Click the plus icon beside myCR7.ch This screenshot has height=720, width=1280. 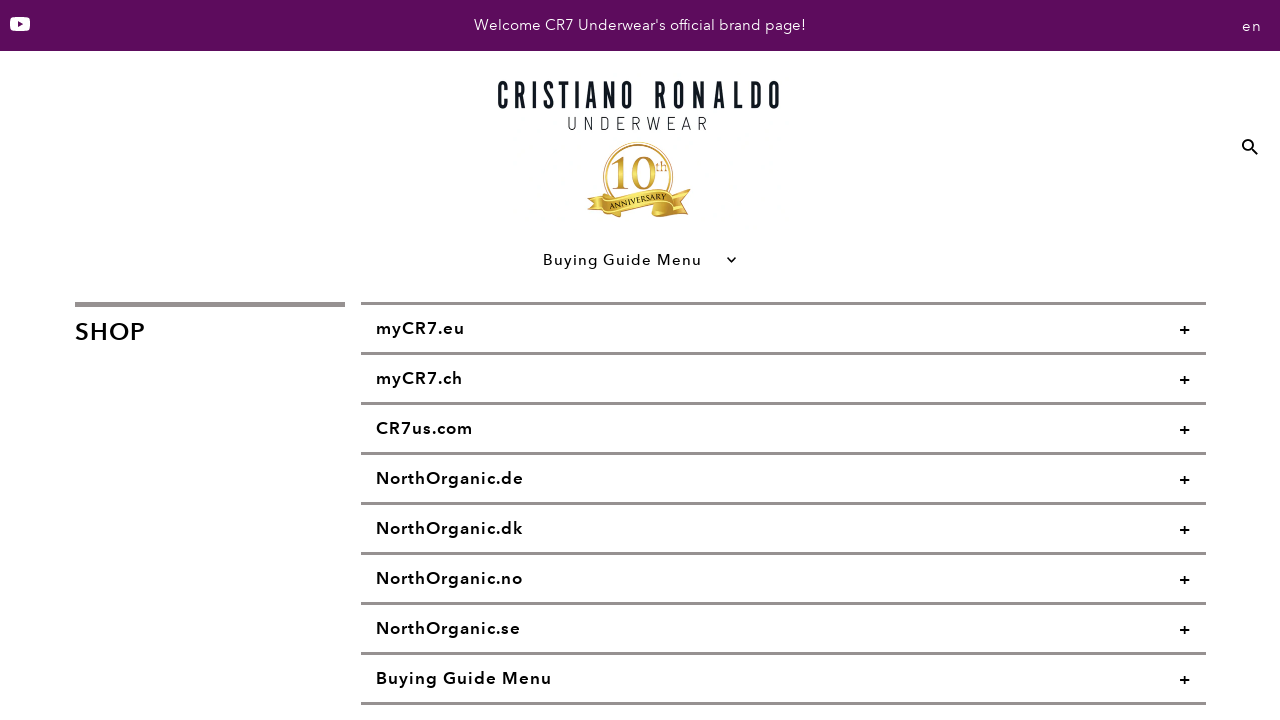point(1184,380)
